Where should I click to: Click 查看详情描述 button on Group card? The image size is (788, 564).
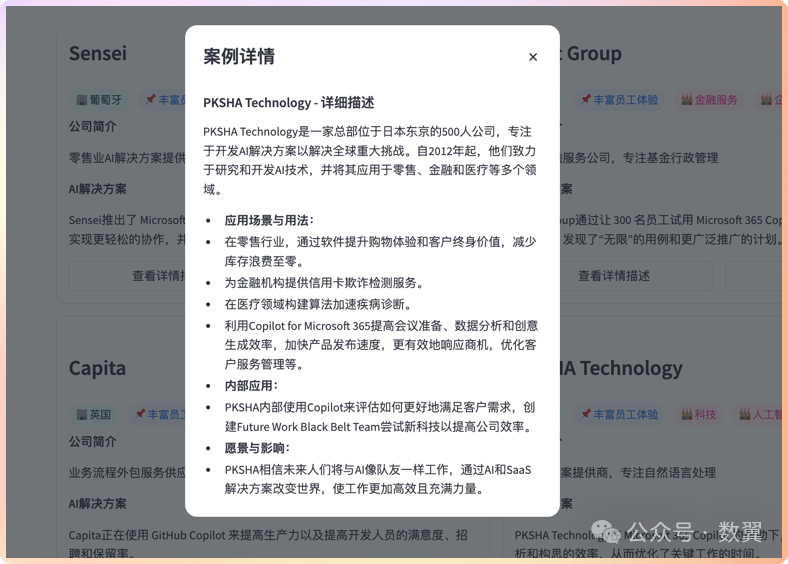tap(614, 276)
